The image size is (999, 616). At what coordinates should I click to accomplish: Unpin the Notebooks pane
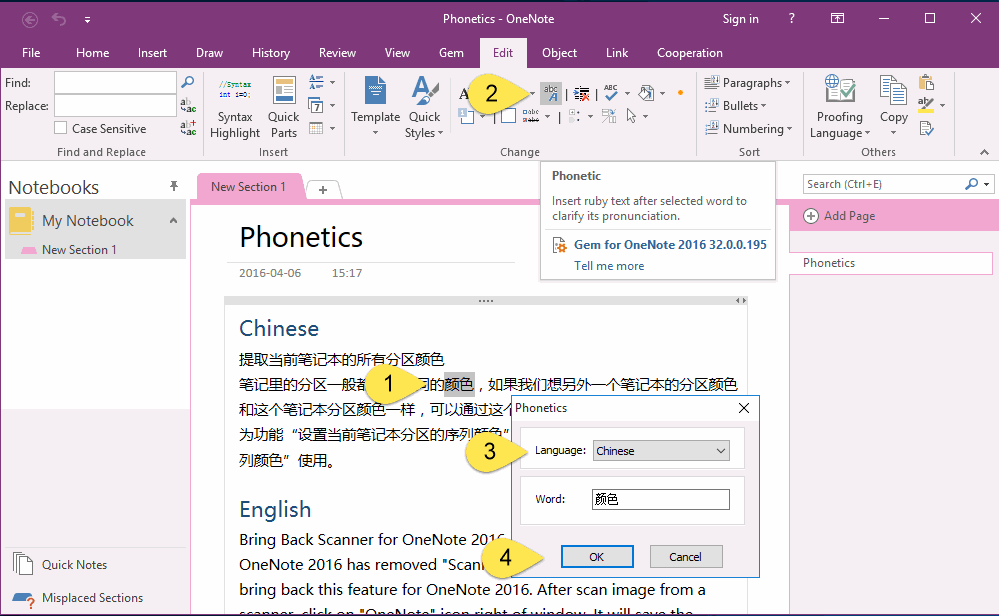click(x=173, y=186)
